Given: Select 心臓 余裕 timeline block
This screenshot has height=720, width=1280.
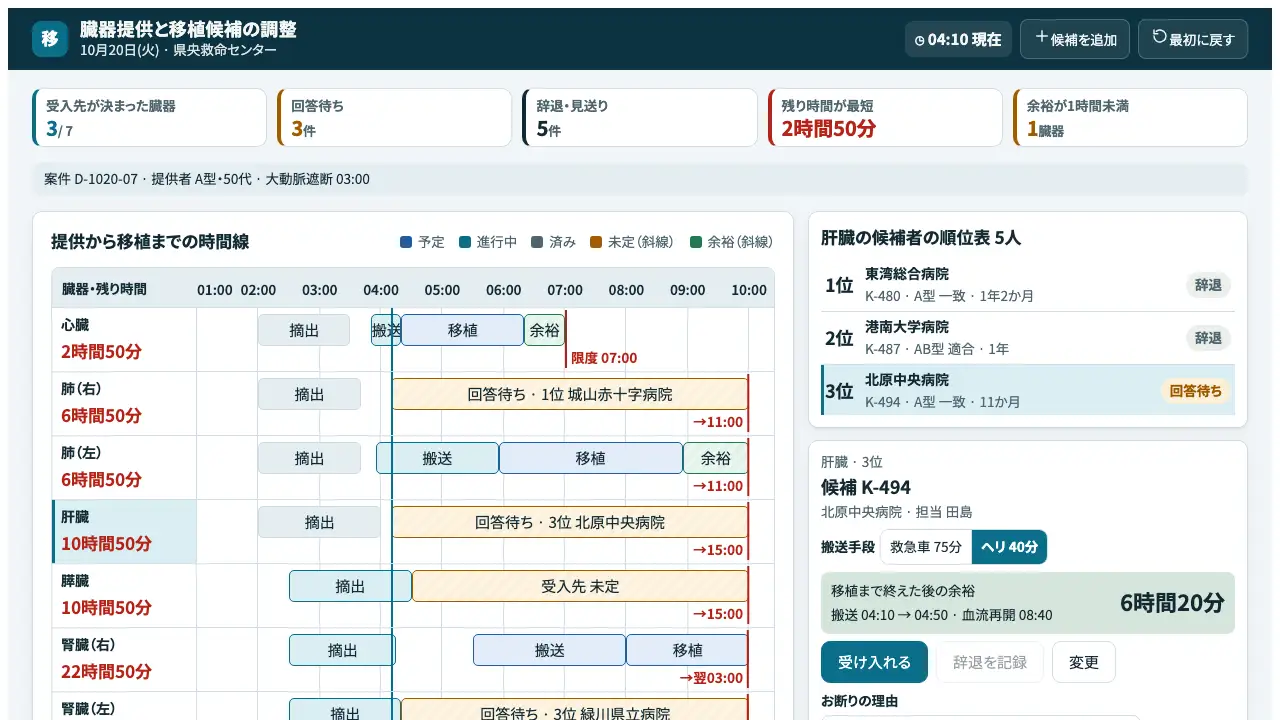Looking at the screenshot, I should (x=545, y=330).
